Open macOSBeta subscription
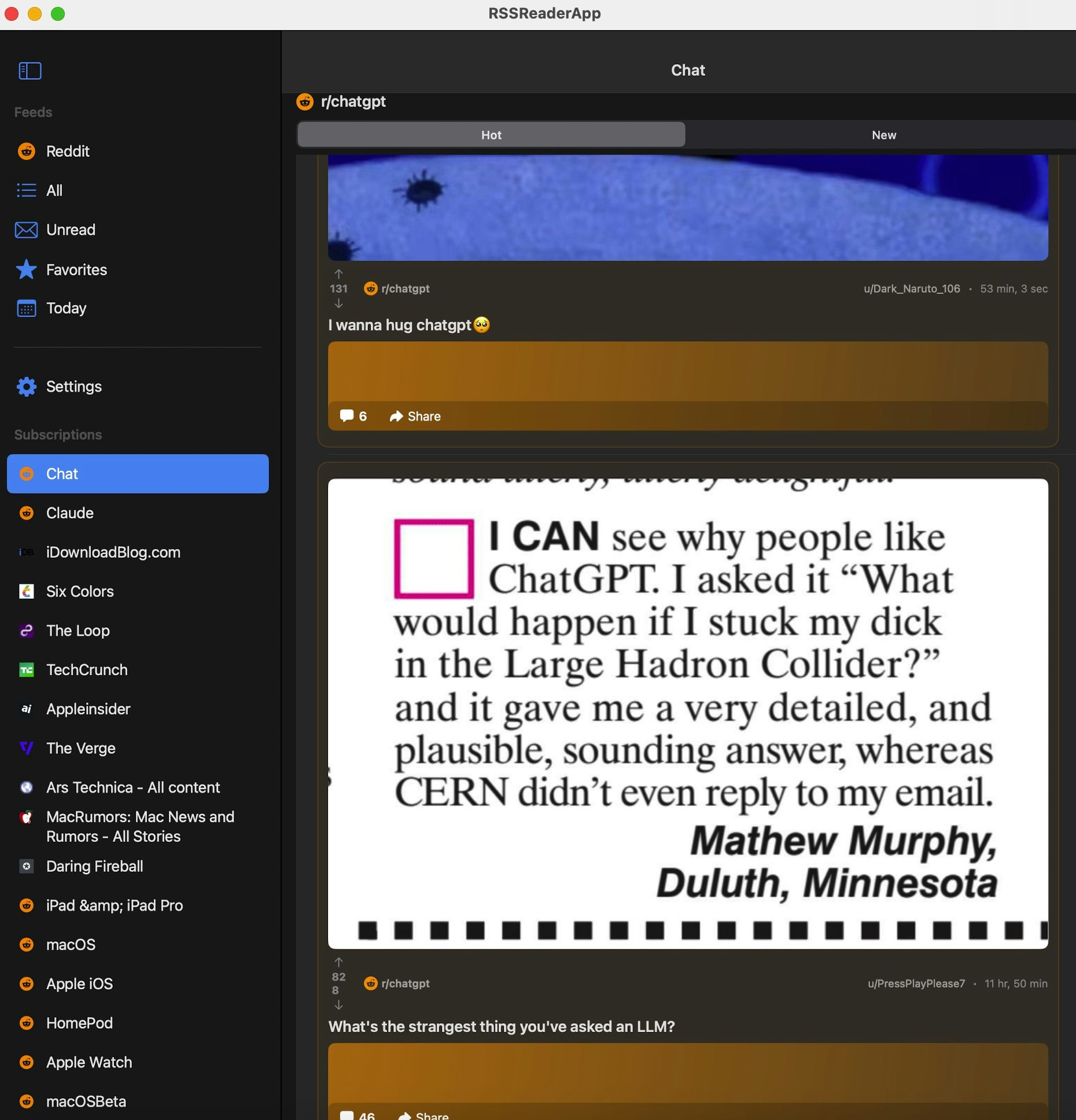Screen dimensions: 1076x1120 [x=138, y=1101]
